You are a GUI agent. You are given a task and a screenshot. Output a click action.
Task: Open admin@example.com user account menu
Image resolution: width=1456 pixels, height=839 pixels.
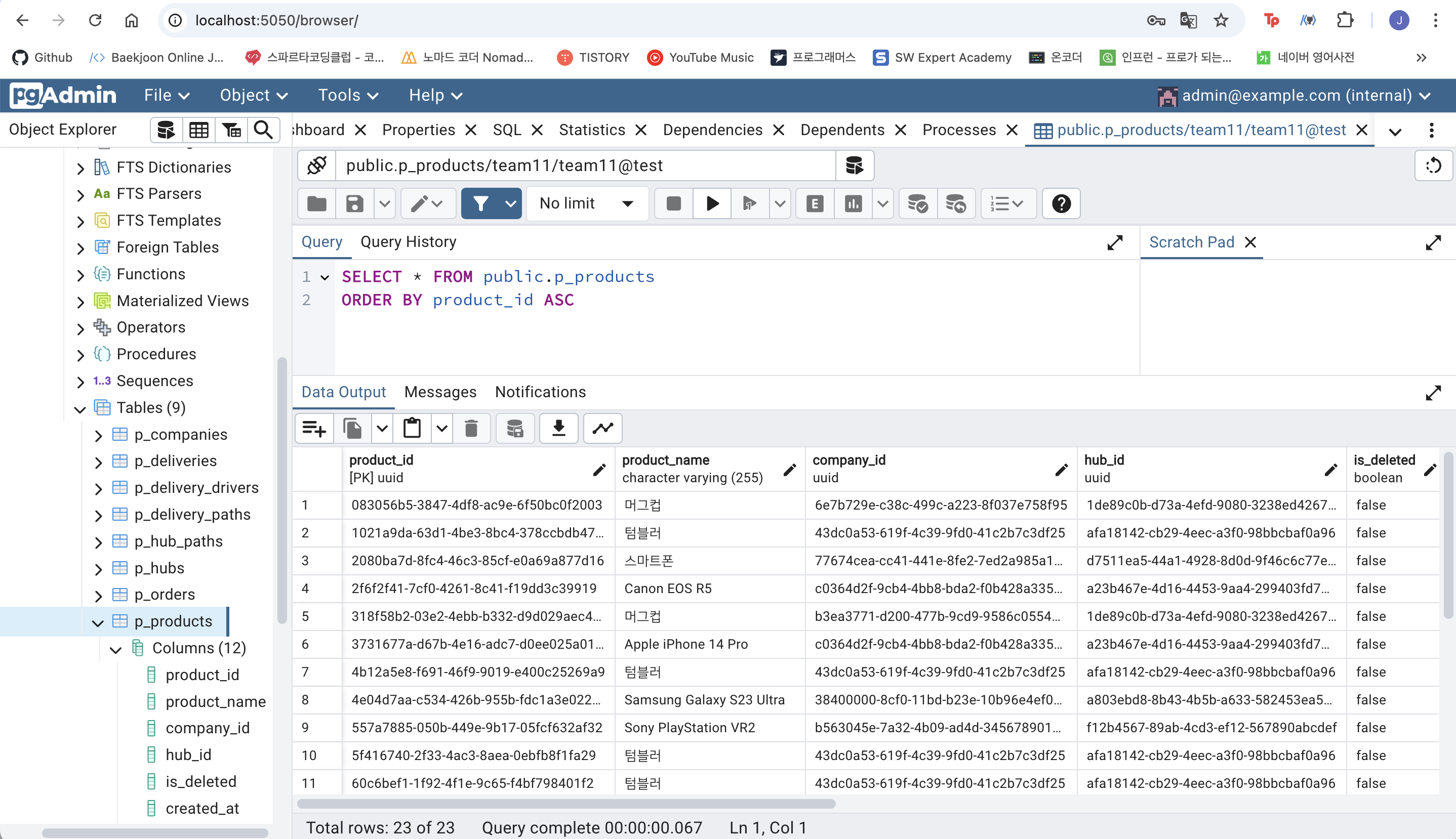click(1294, 95)
